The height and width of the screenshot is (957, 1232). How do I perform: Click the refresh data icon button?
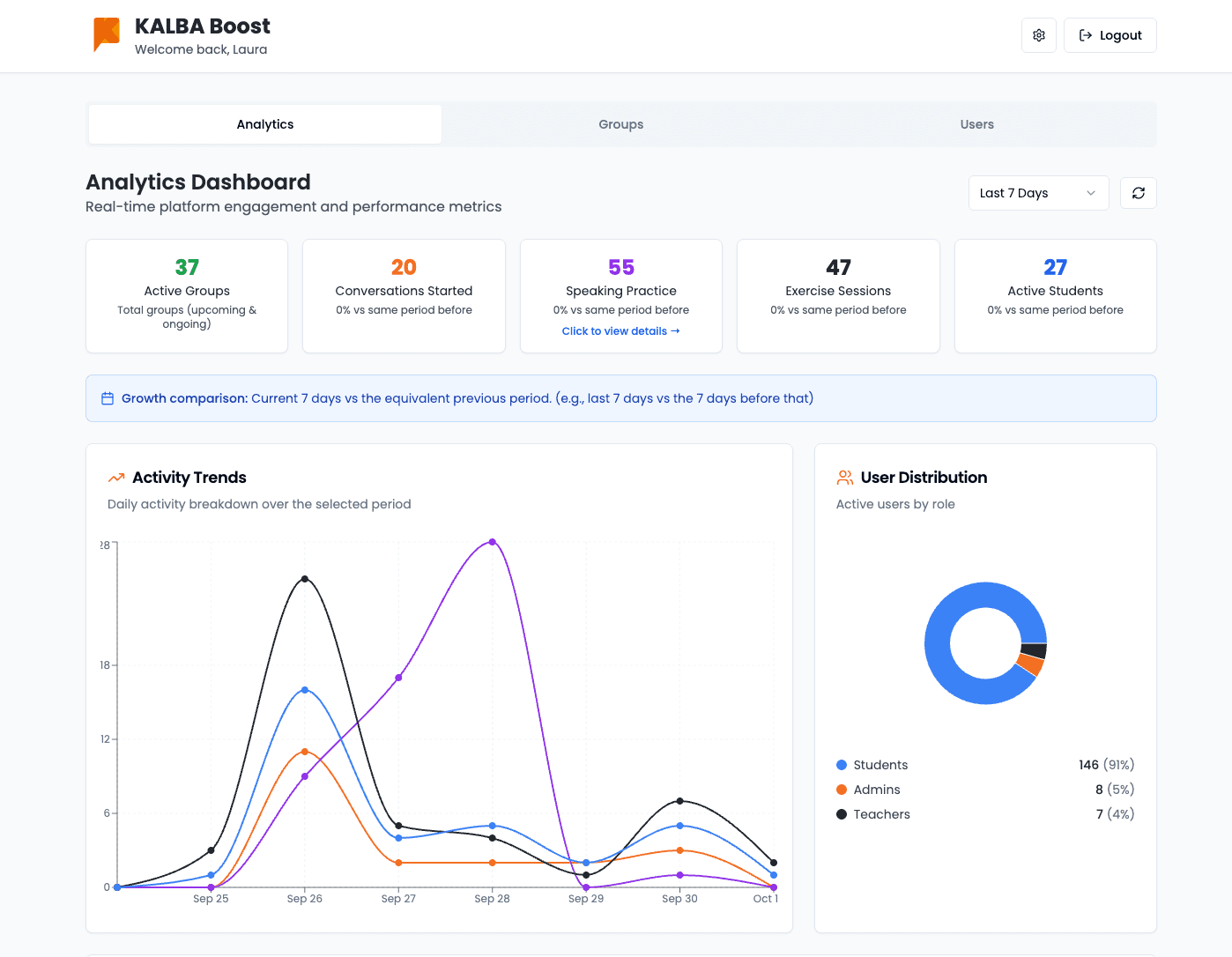click(x=1138, y=193)
